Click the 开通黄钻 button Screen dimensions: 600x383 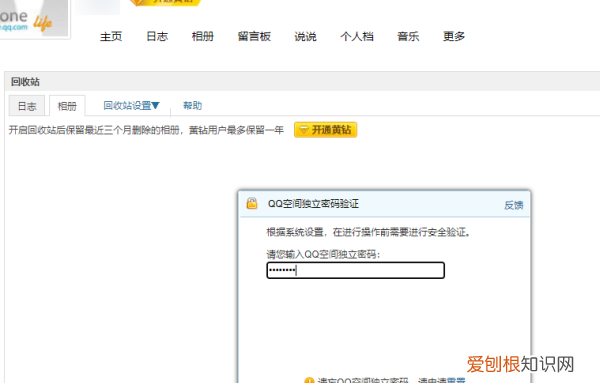tap(325, 130)
